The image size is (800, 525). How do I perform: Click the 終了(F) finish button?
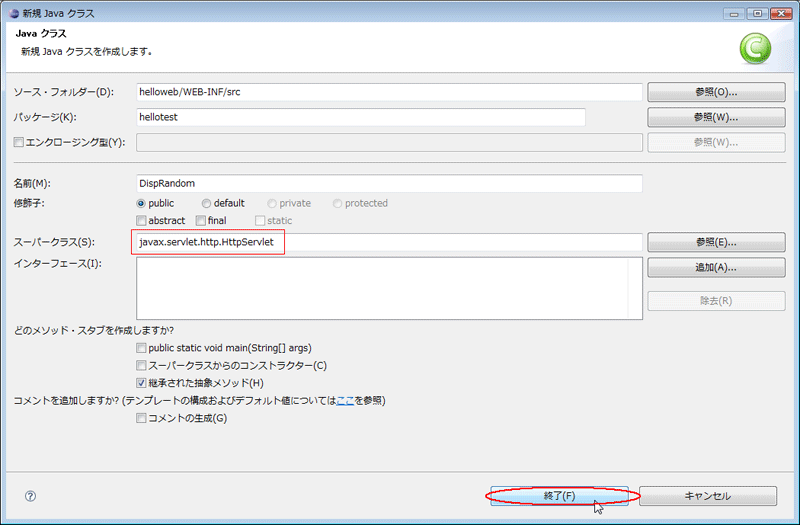559,496
